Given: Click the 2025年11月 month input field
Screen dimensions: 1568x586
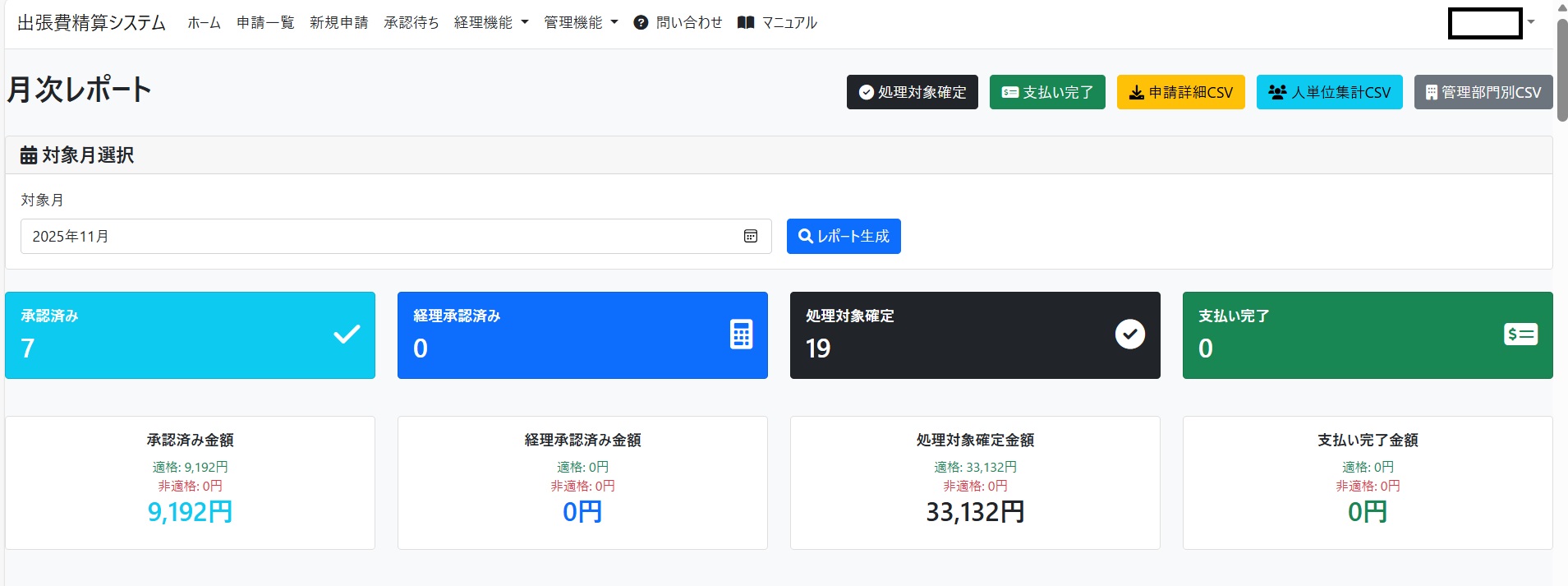Looking at the screenshot, I should [378, 237].
